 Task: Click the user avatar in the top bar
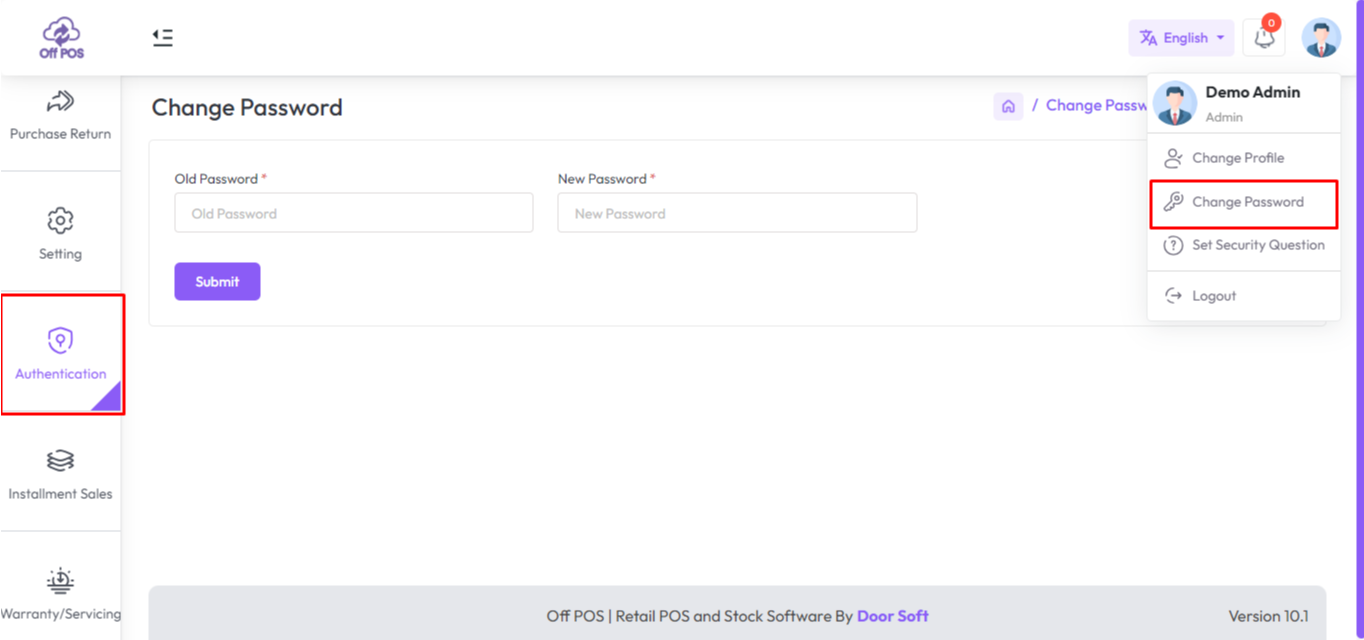[1321, 38]
